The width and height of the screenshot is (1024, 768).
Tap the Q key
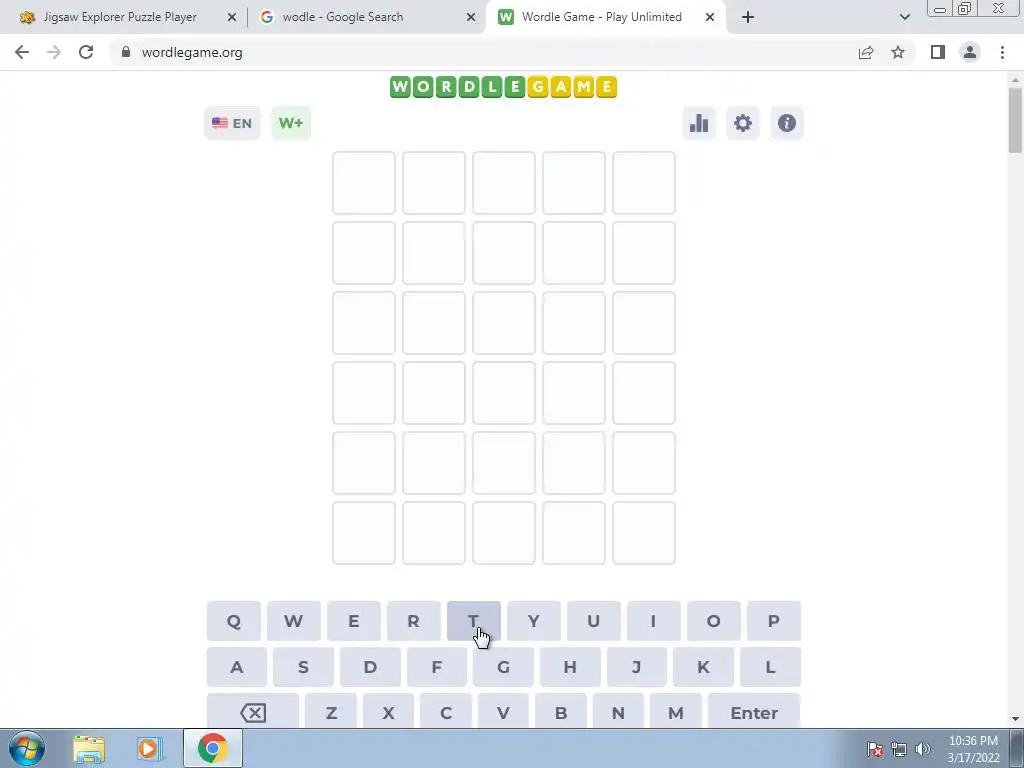tap(234, 621)
